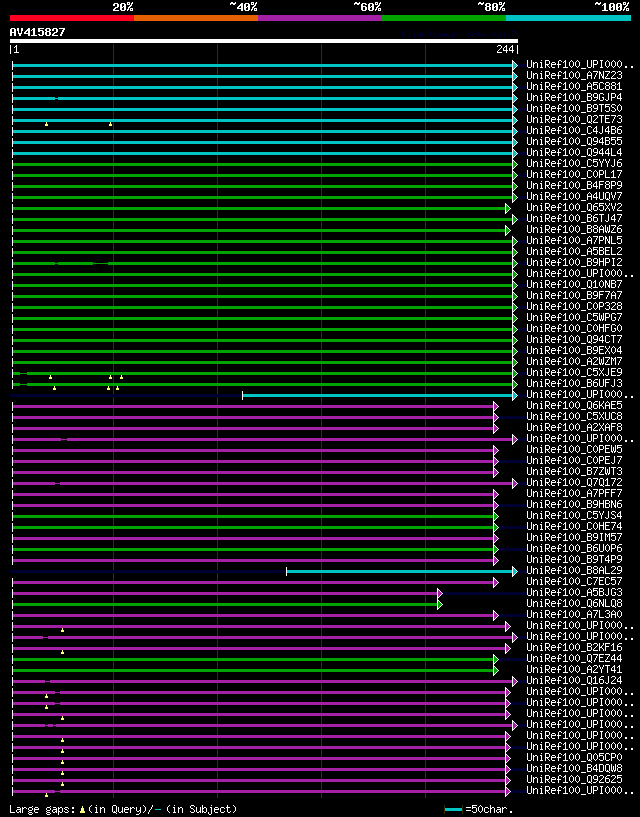Select hit UniRef100_B9F7A7
The height and width of the screenshot is (817, 640).
pos(574,295)
